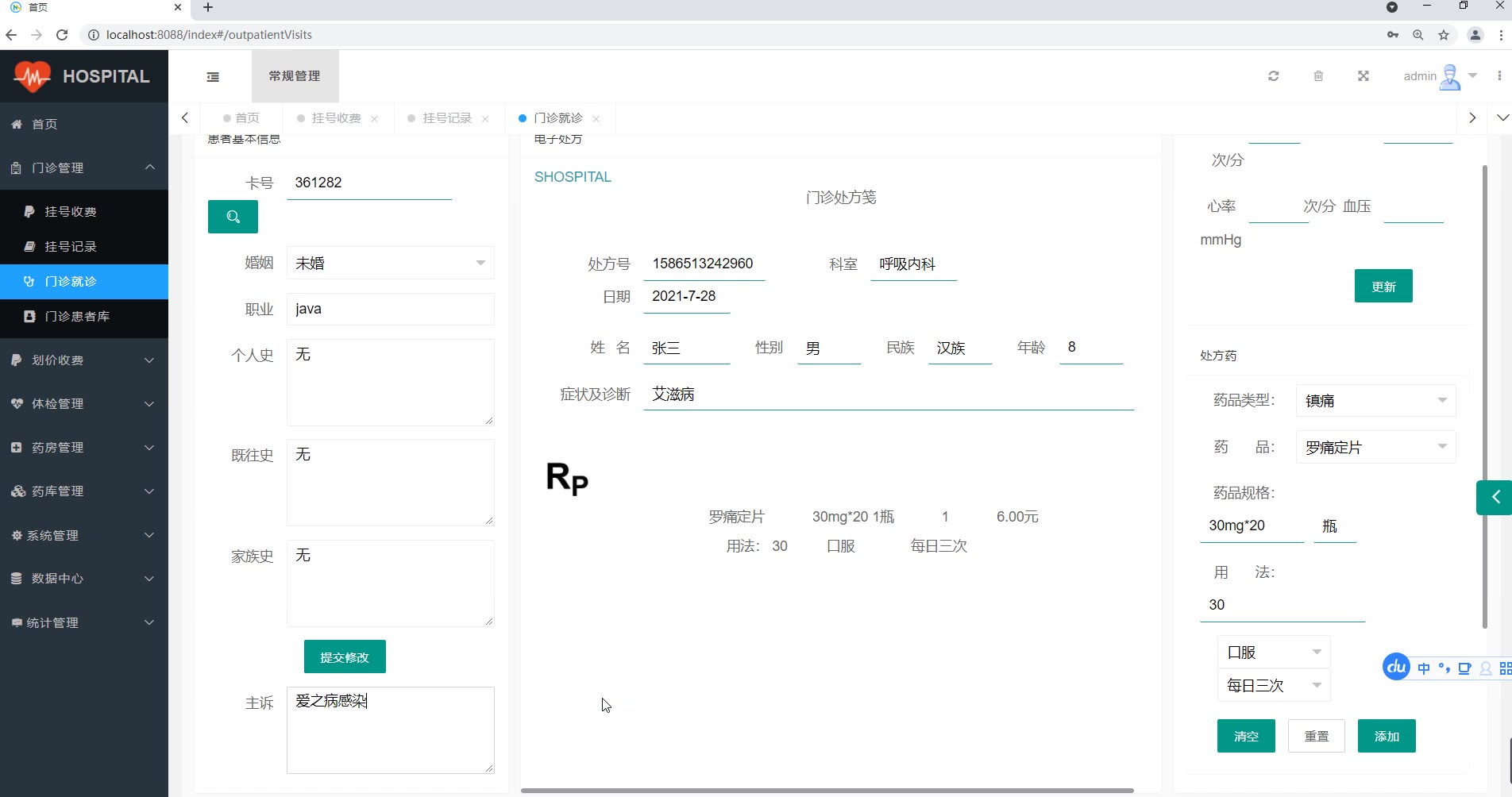Expand the 药房管理 sidebar menu
Screen dimensions: 1512x797
[x=84, y=448]
